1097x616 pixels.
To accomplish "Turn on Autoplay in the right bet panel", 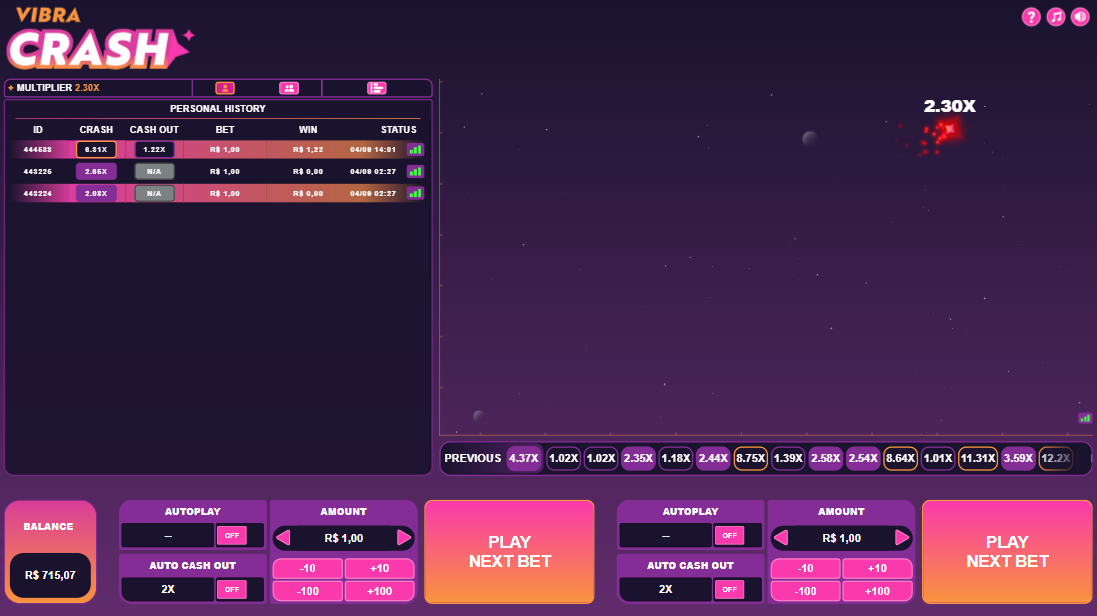I will pyautogui.click(x=729, y=536).
